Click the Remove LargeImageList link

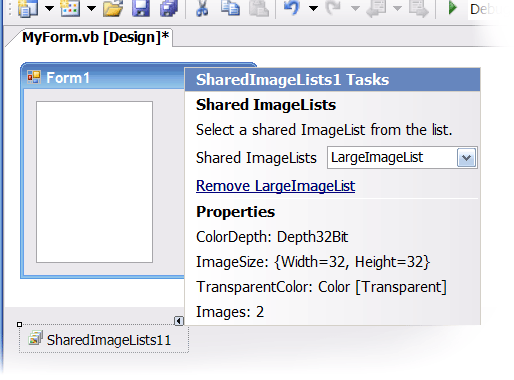(275, 186)
